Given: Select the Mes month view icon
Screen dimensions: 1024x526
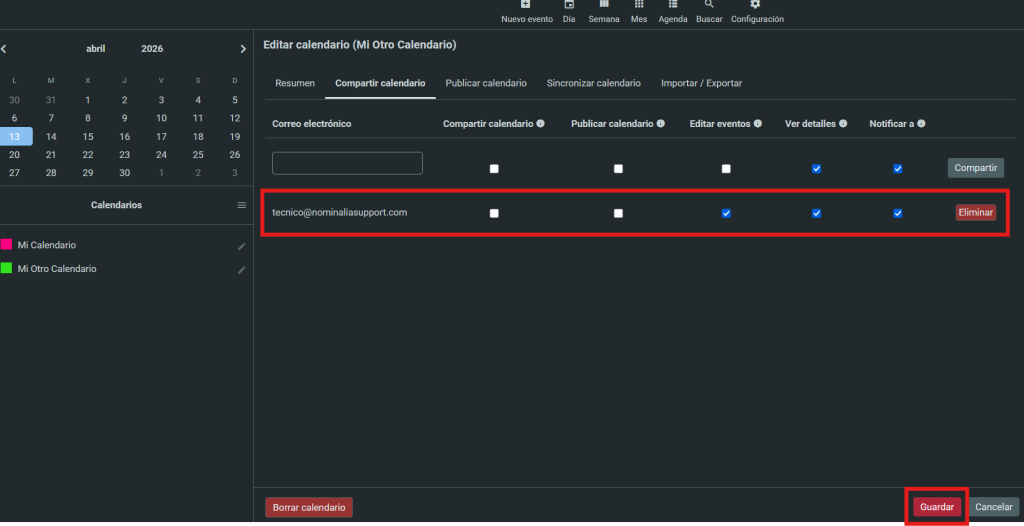Looking at the screenshot, I should pyautogui.click(x=639, y=5).
